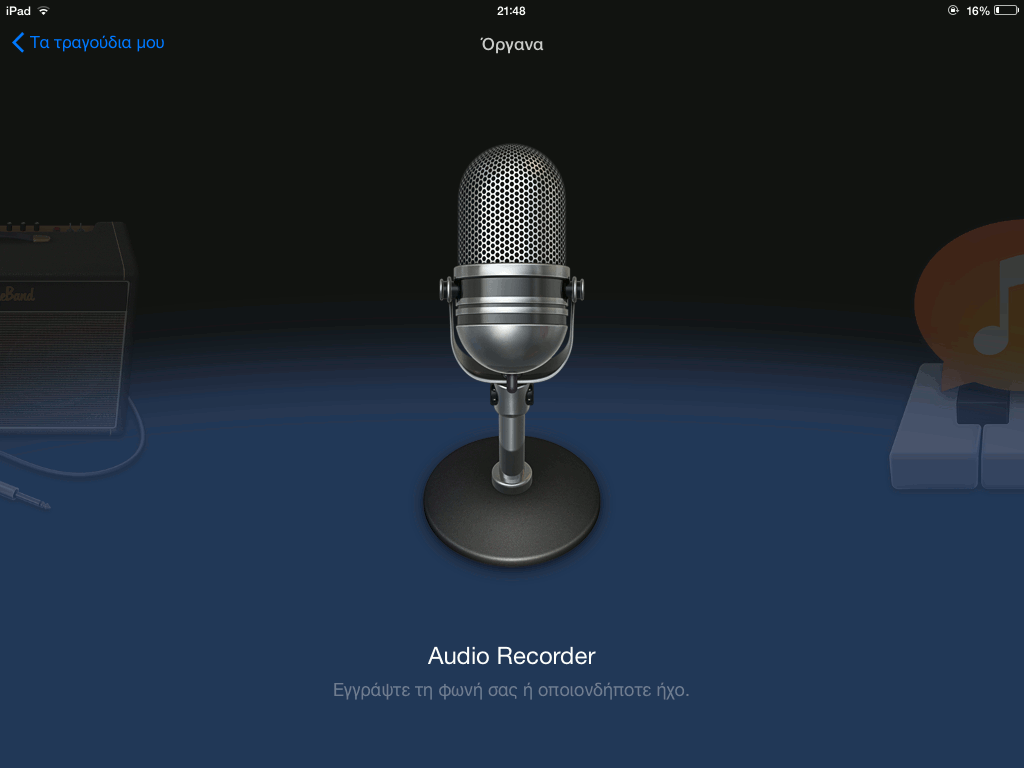The image size is (1024, 768).
Task: Tap the 21:48 clock in status bar
Action: (511, 11)
